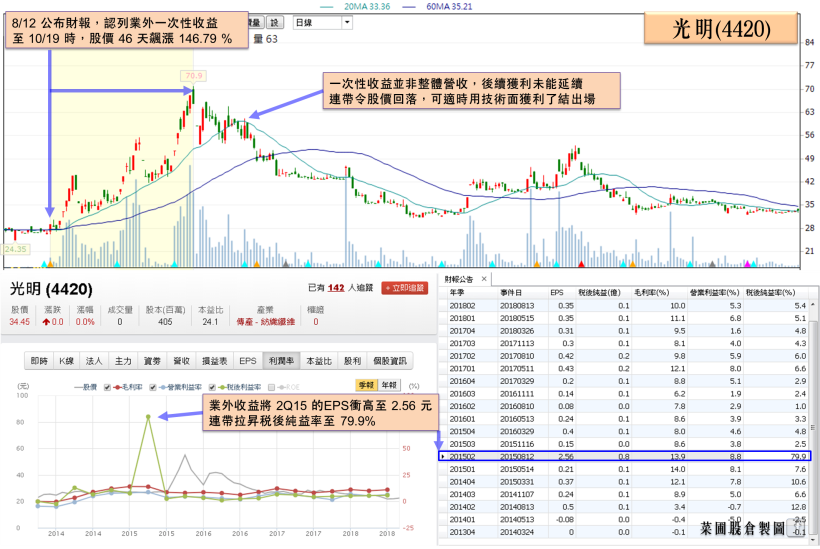Toggle the 營業利益率 checkbox in the chart legend

pos(153,387)
